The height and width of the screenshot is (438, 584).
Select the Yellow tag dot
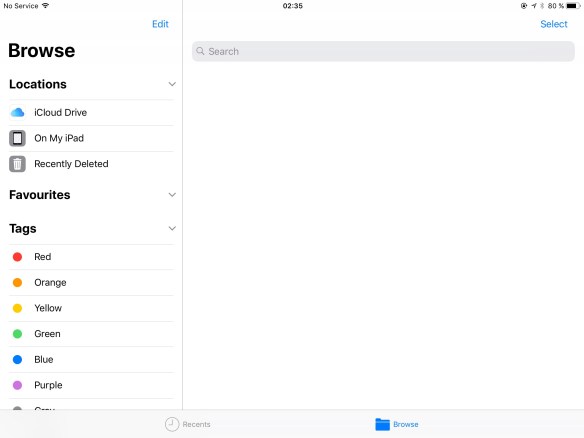[17, 308]
